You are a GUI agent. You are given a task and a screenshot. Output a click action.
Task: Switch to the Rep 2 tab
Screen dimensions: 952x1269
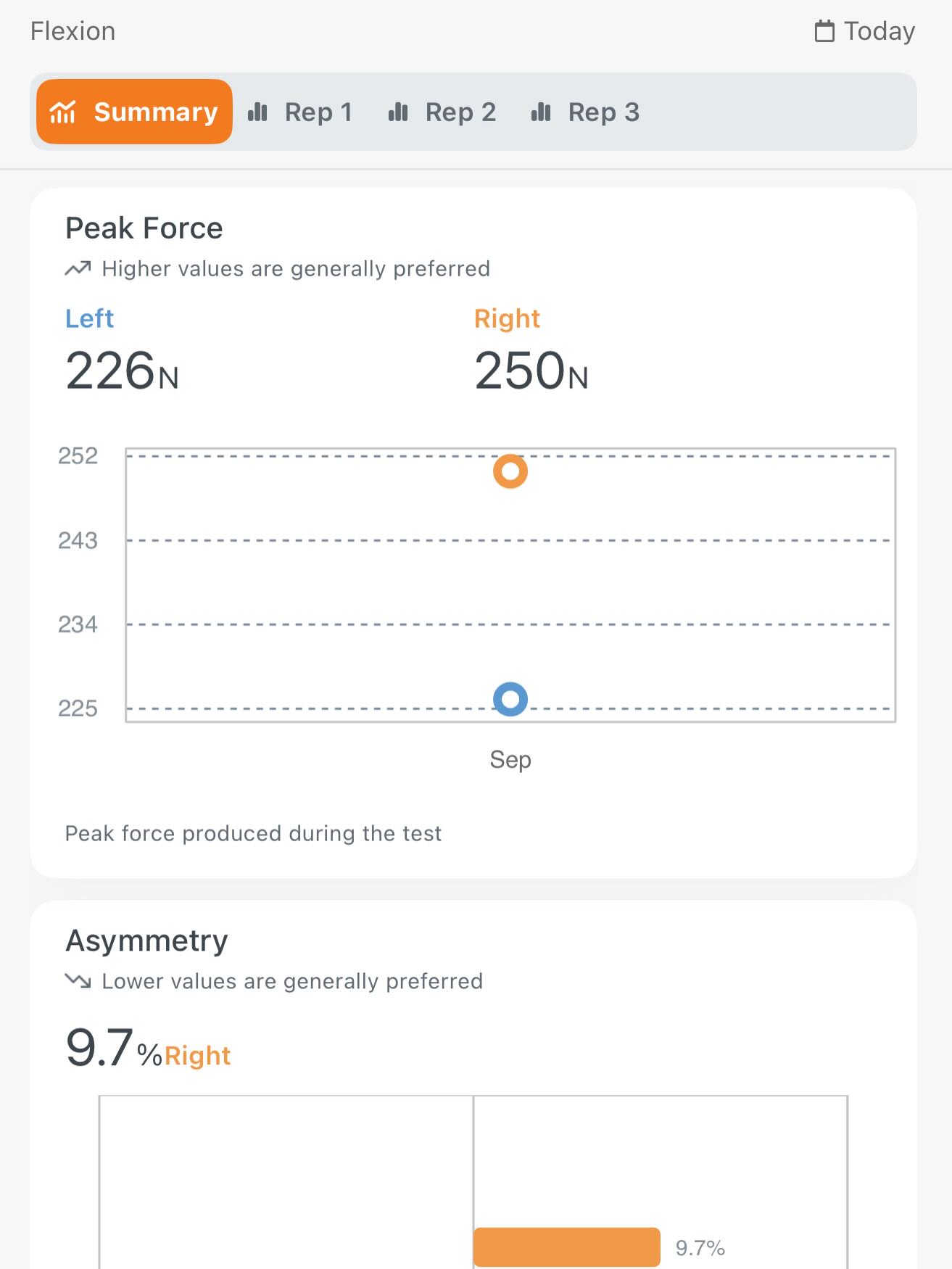(442, 112)
